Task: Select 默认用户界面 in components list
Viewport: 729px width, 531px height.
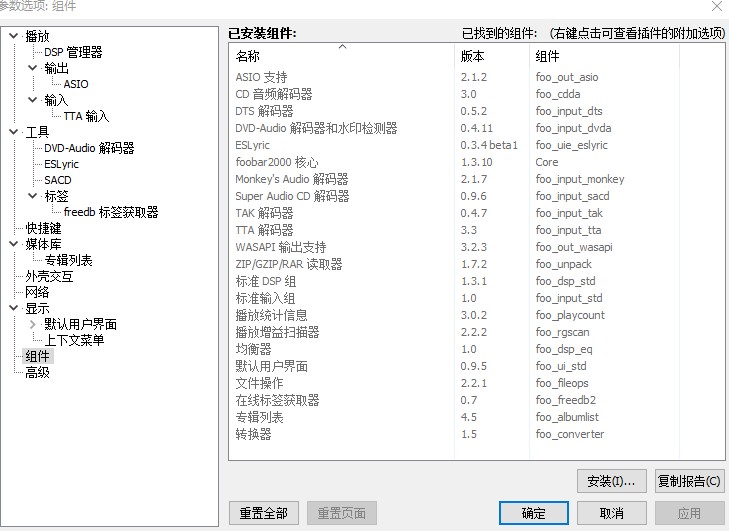Action: click(477, 366)
